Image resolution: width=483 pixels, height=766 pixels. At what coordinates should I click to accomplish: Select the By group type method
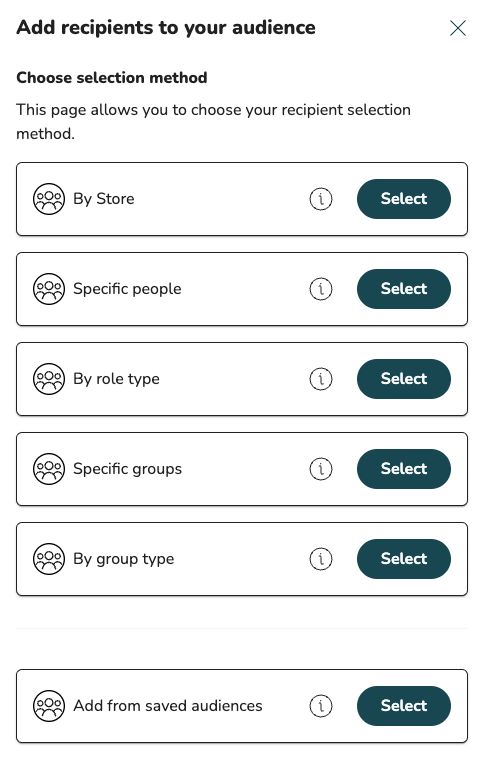(x=404, y=558)
